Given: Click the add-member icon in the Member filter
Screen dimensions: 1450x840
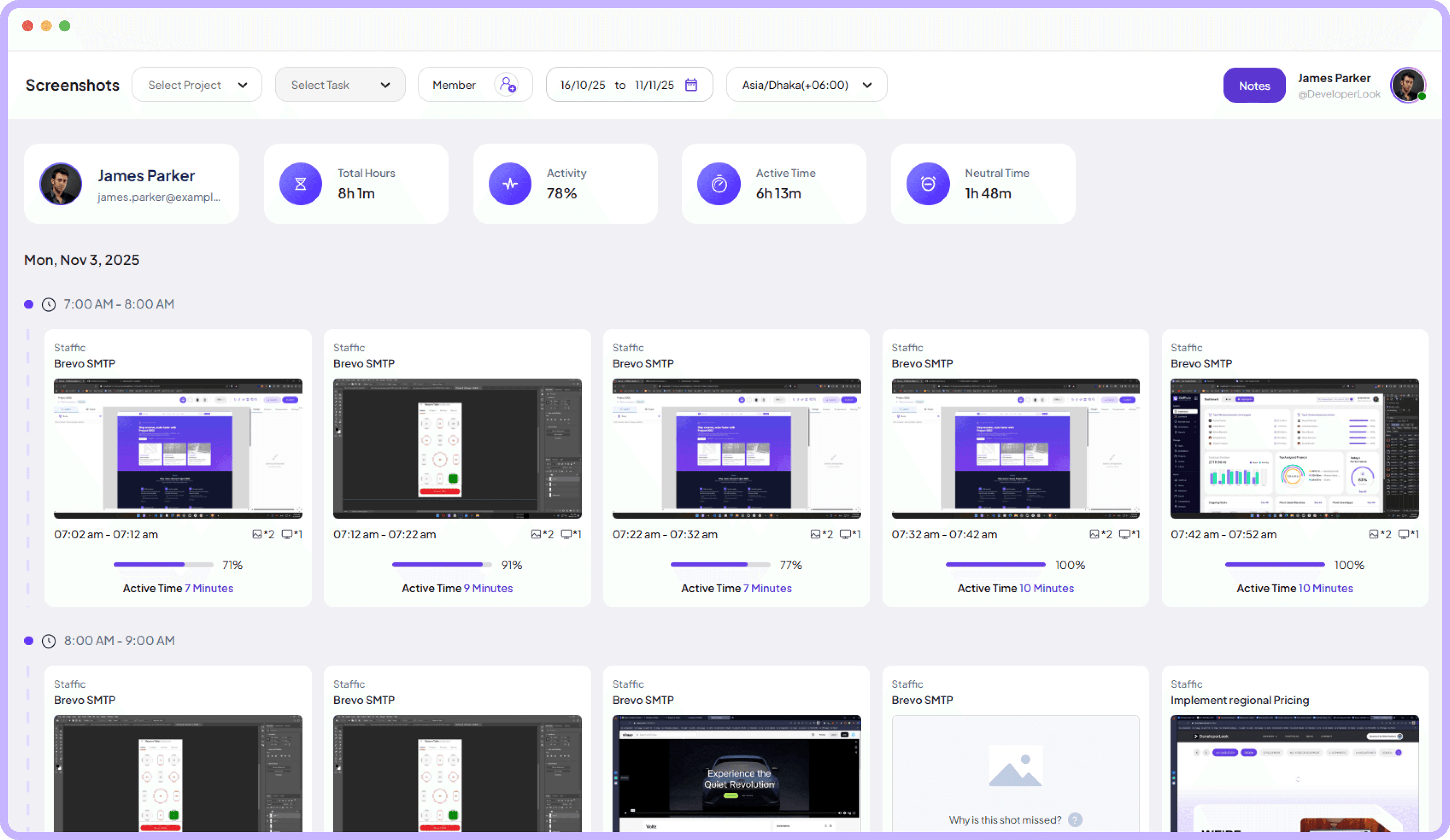Looking at the screenshot, I should 507,85.
